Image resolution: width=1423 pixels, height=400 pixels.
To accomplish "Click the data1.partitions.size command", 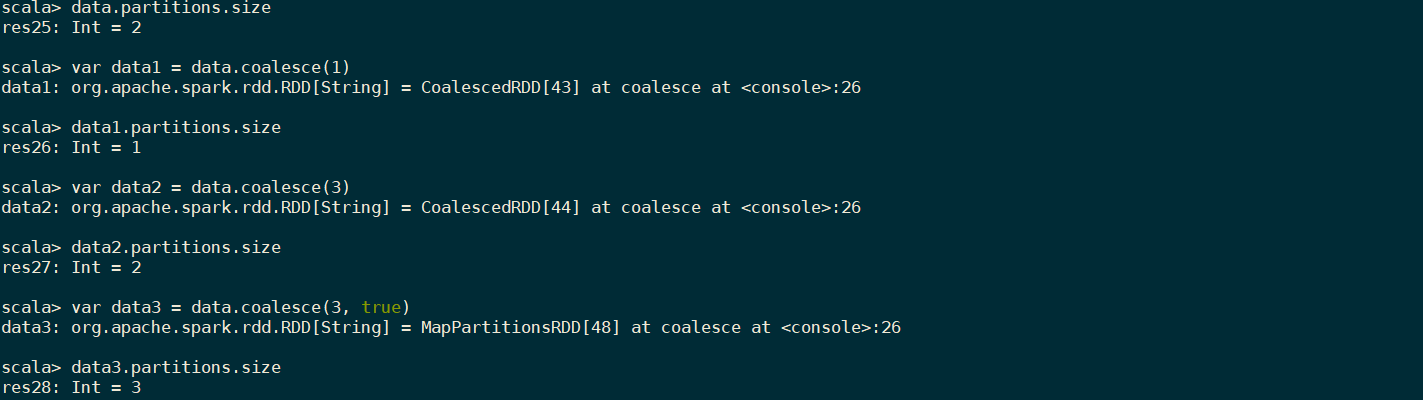I will click(x=176, y=127).
